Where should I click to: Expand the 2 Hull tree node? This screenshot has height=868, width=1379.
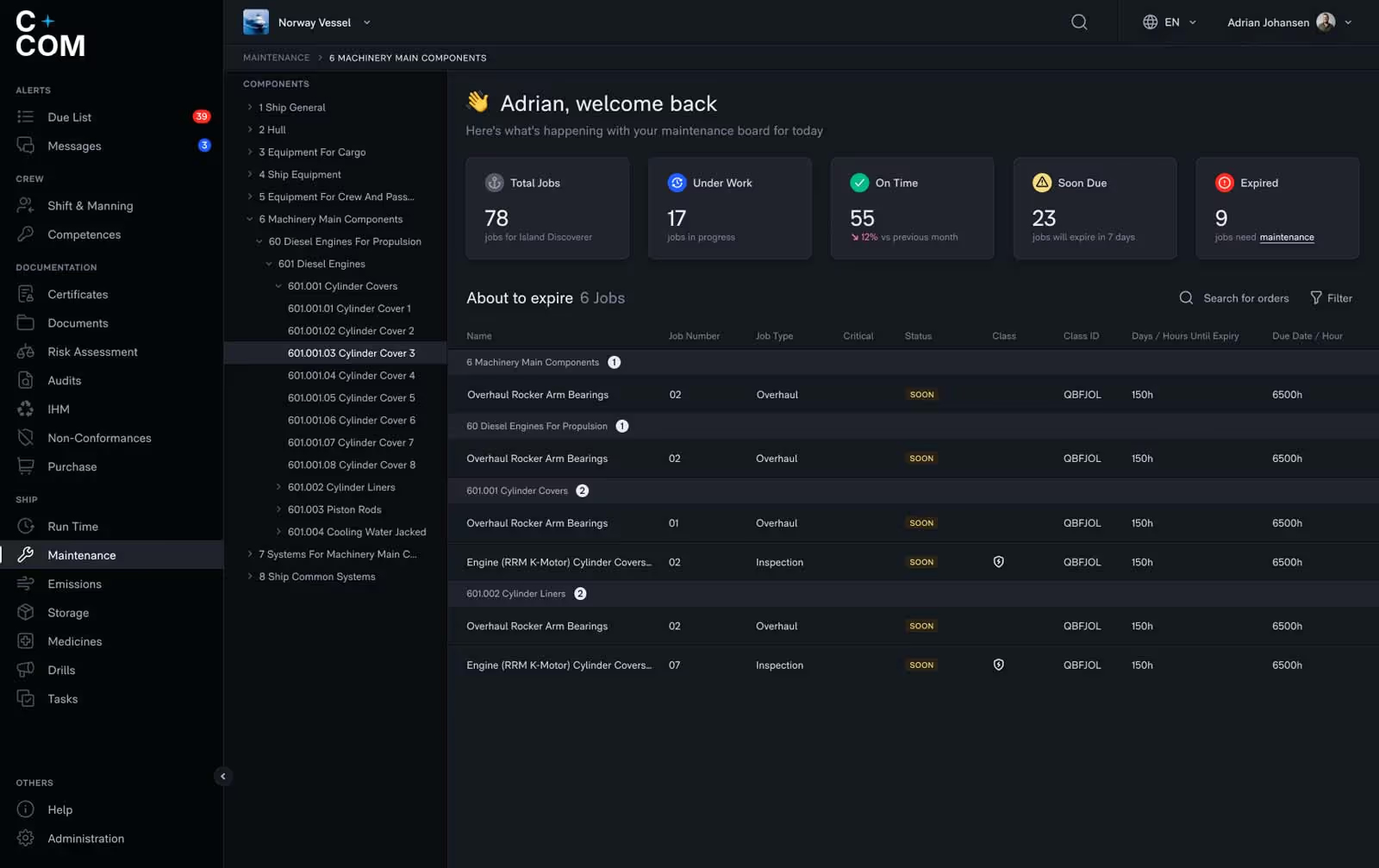(x=250, y=129)
